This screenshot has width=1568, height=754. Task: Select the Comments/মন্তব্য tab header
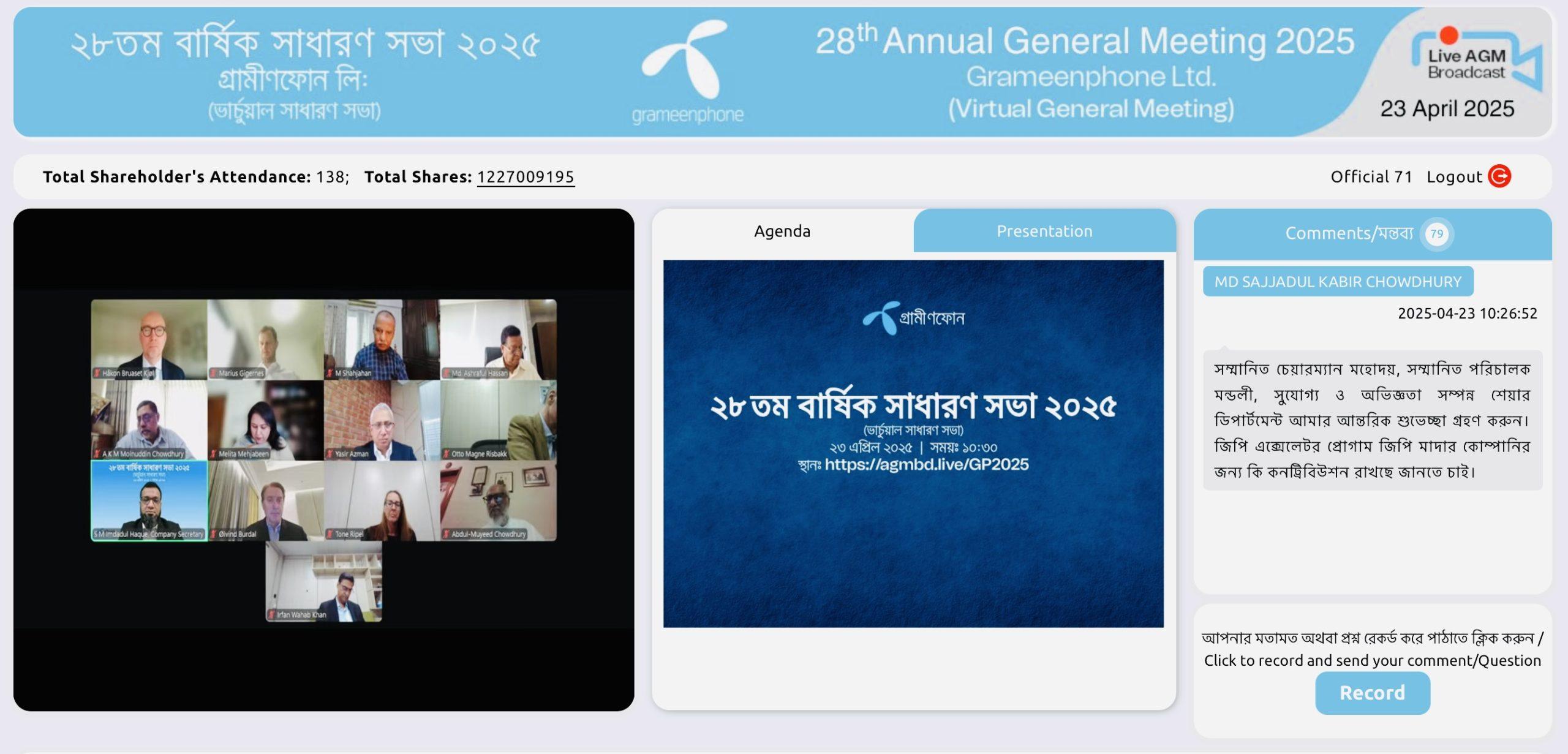point(1372,233)
